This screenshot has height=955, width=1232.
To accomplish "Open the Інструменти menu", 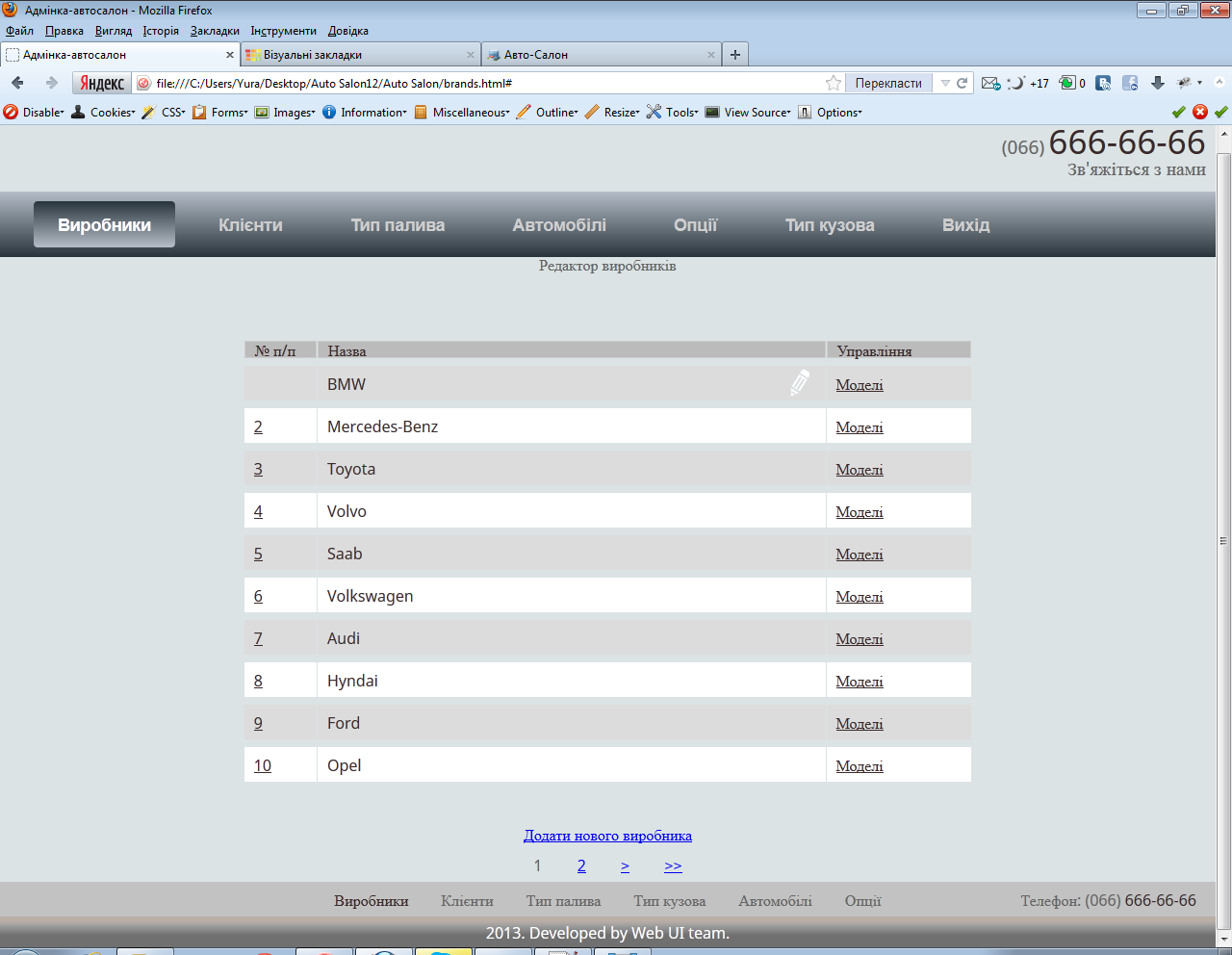I will [284, 31].
